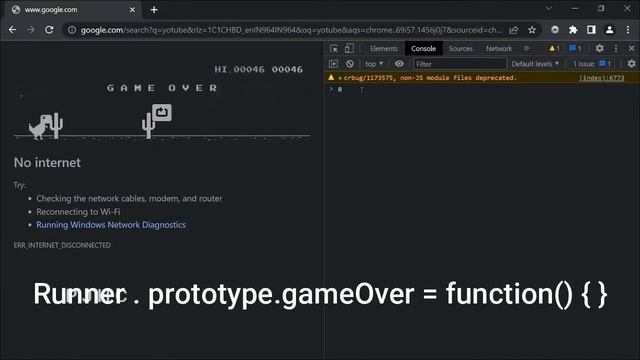Switch to the Elements tab
This screenshot has width=640, height=360.
(x=384, y=49)
